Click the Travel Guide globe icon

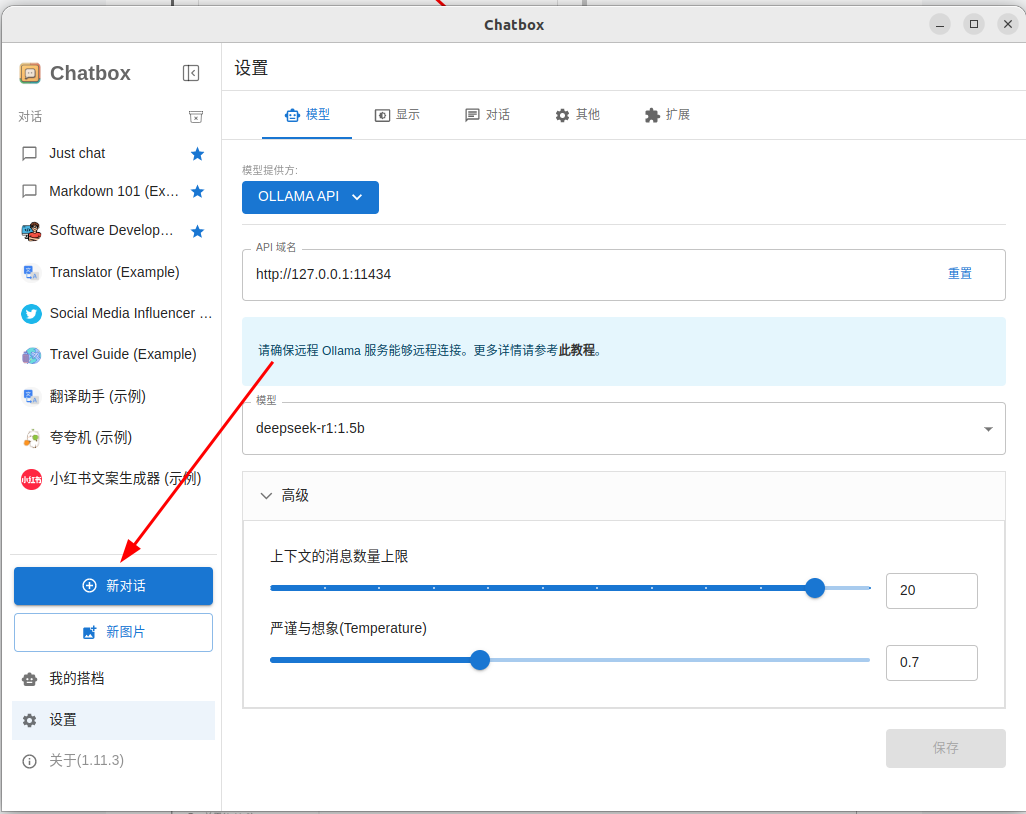pyautogui.click(x=31, y=355)
